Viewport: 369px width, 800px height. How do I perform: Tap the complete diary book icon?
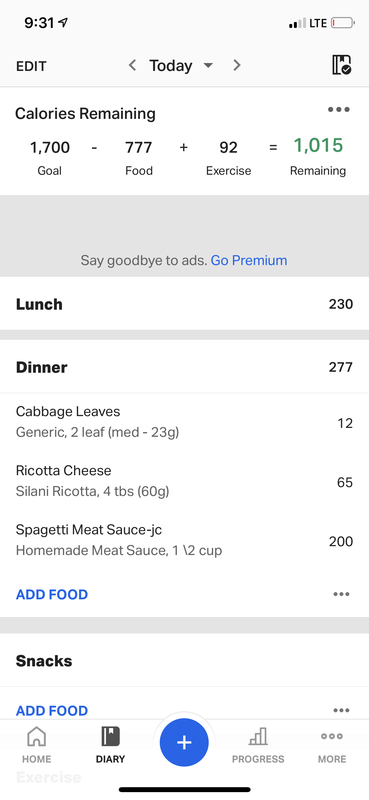tap(341, 65)
